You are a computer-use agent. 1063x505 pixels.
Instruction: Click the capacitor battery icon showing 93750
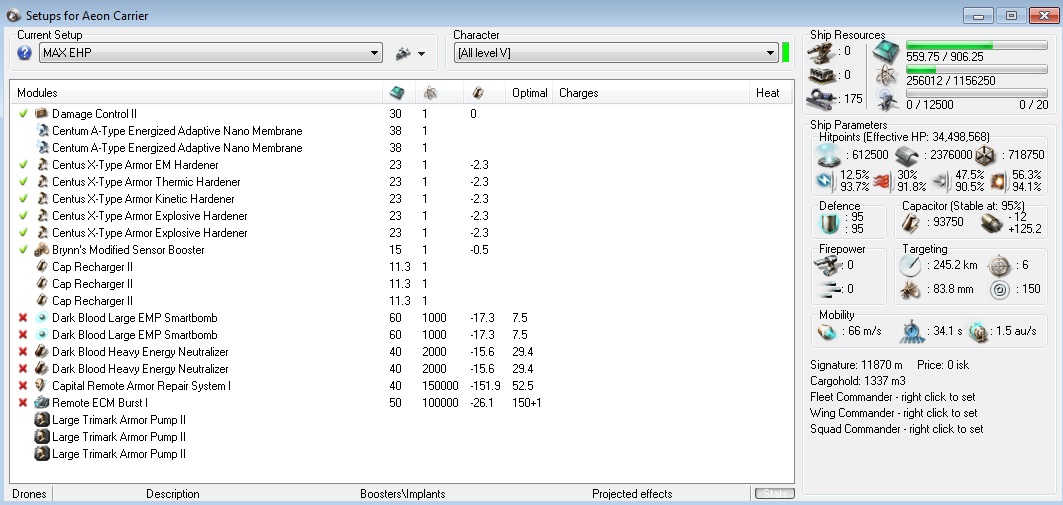pos(910,223)
